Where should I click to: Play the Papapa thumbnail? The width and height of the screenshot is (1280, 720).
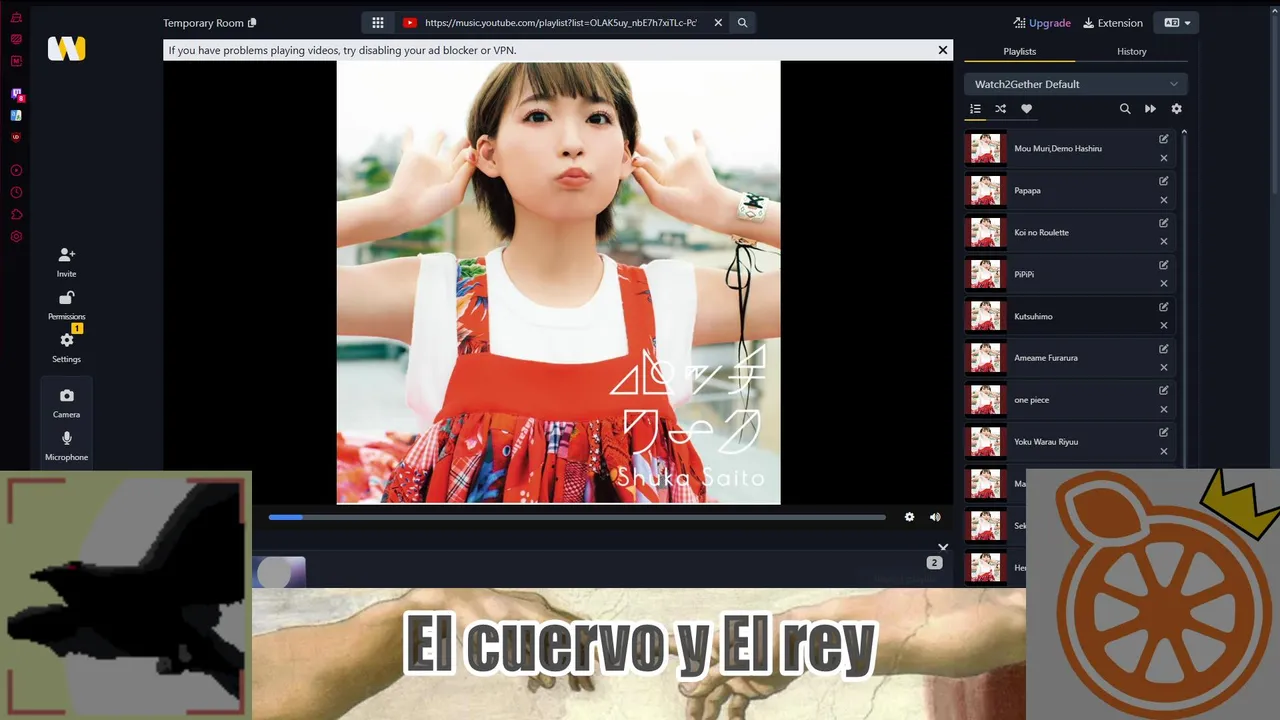coord(984,190)
